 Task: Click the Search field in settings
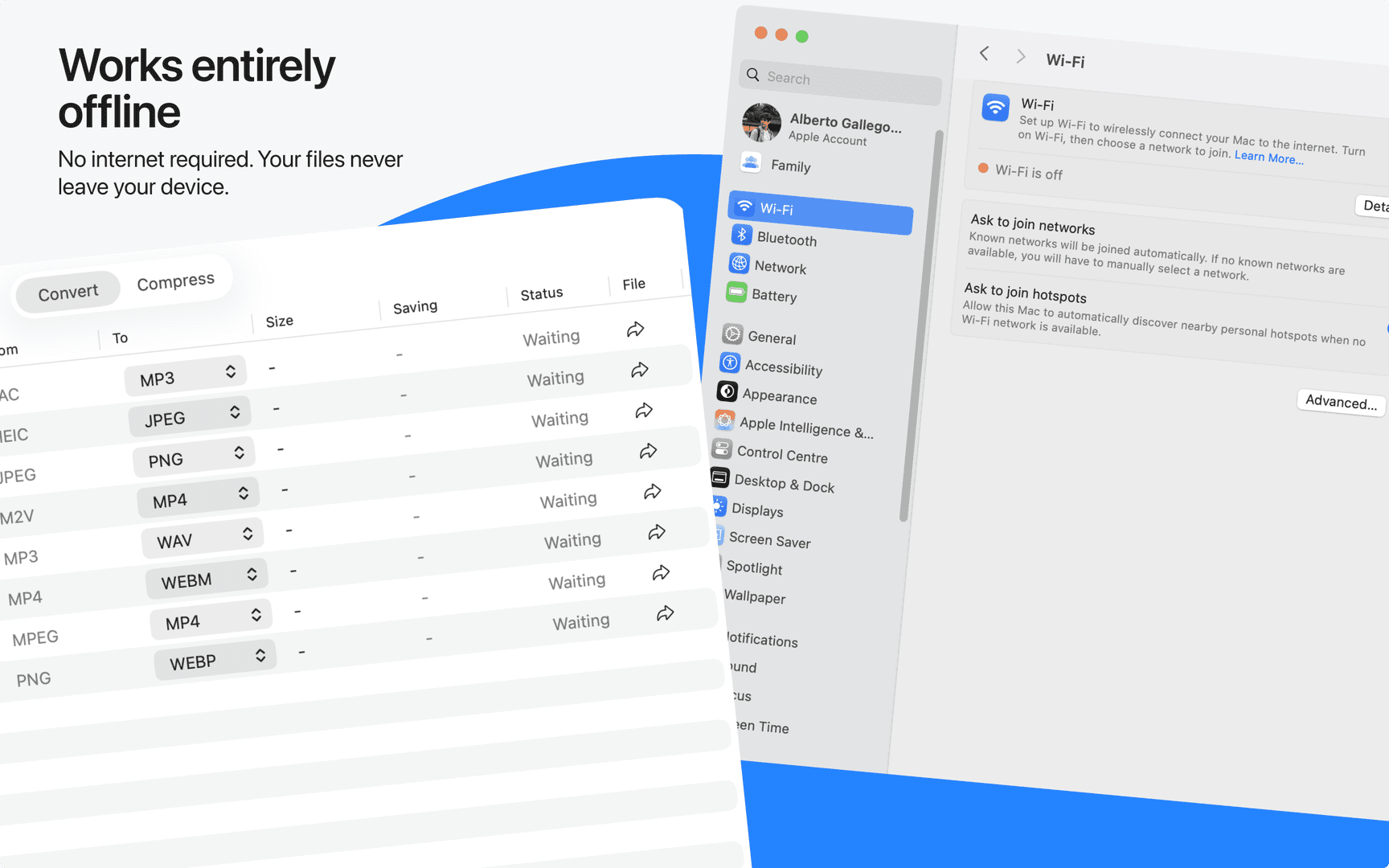(x=840, y=80)
